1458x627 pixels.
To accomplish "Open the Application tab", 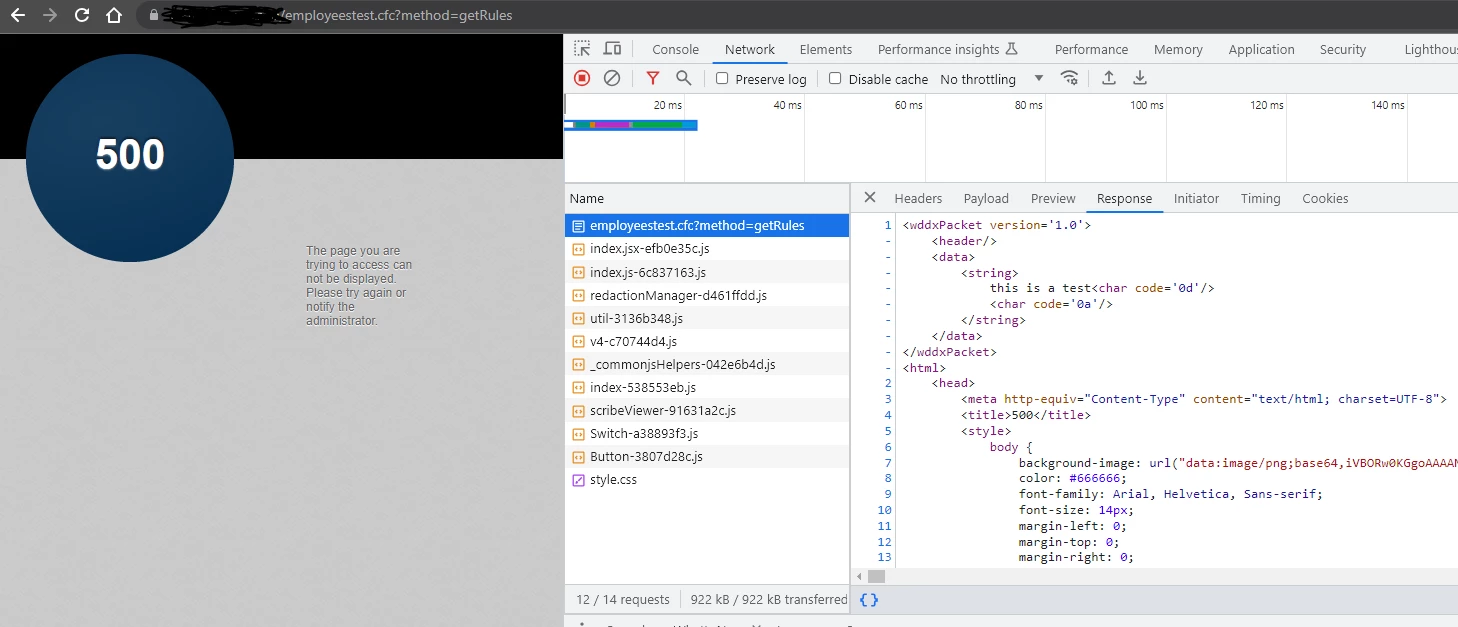I will click(1261, 49).
